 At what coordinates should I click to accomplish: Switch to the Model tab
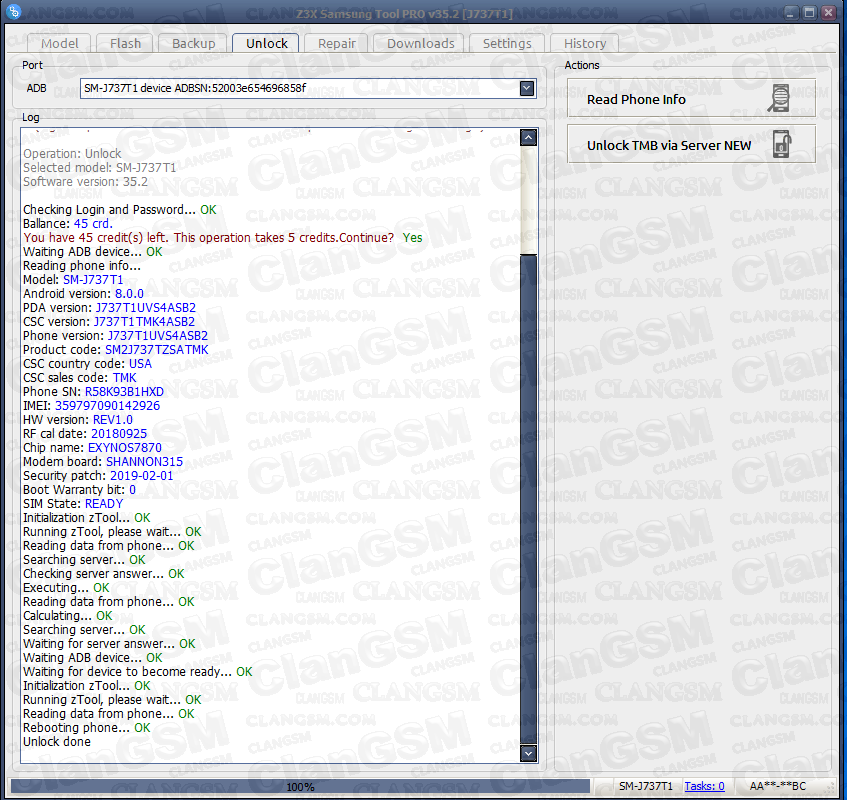pyautogui.click(x=59, y=43)
